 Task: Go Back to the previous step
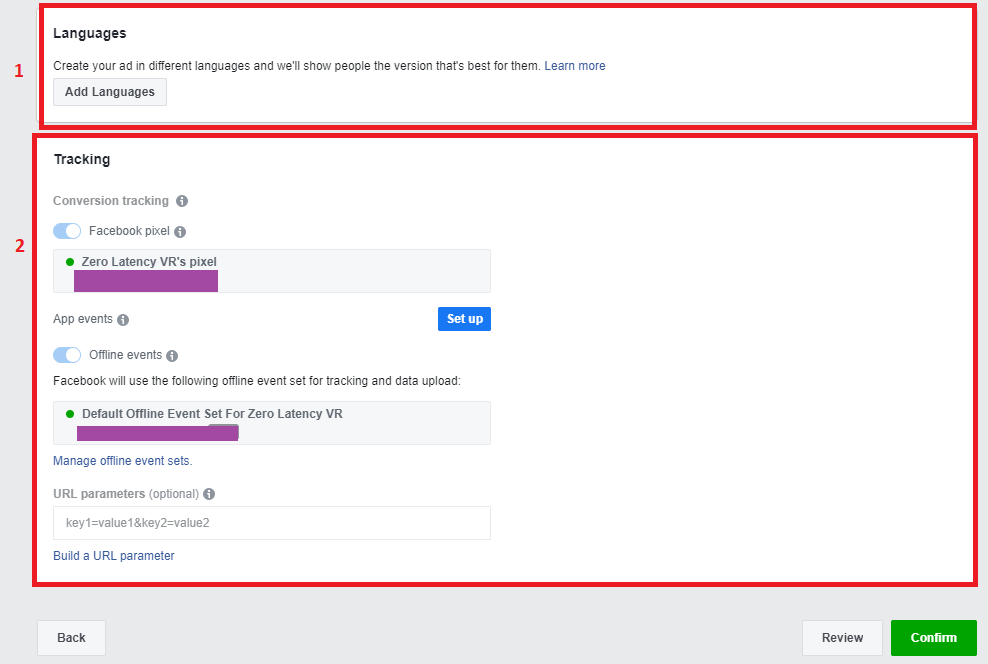click(71, 638)
